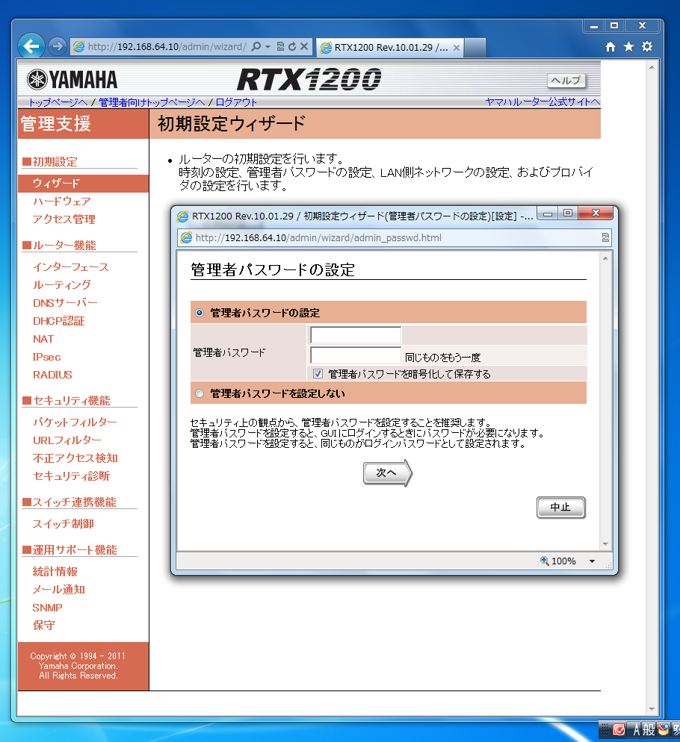Image resolution: width=680 pixels, height=742 pixels.
Task: Click the Yamaha logo
Action: 72,80
